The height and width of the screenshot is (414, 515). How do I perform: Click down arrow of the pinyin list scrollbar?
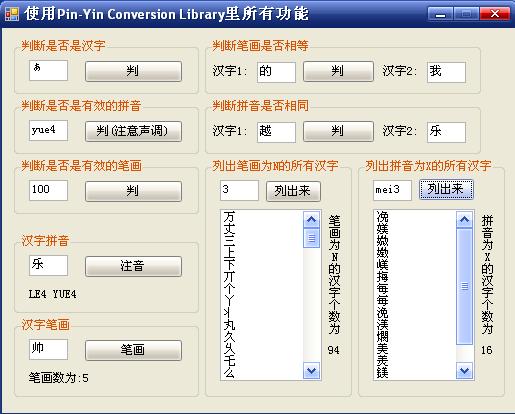tap(464, 370)
